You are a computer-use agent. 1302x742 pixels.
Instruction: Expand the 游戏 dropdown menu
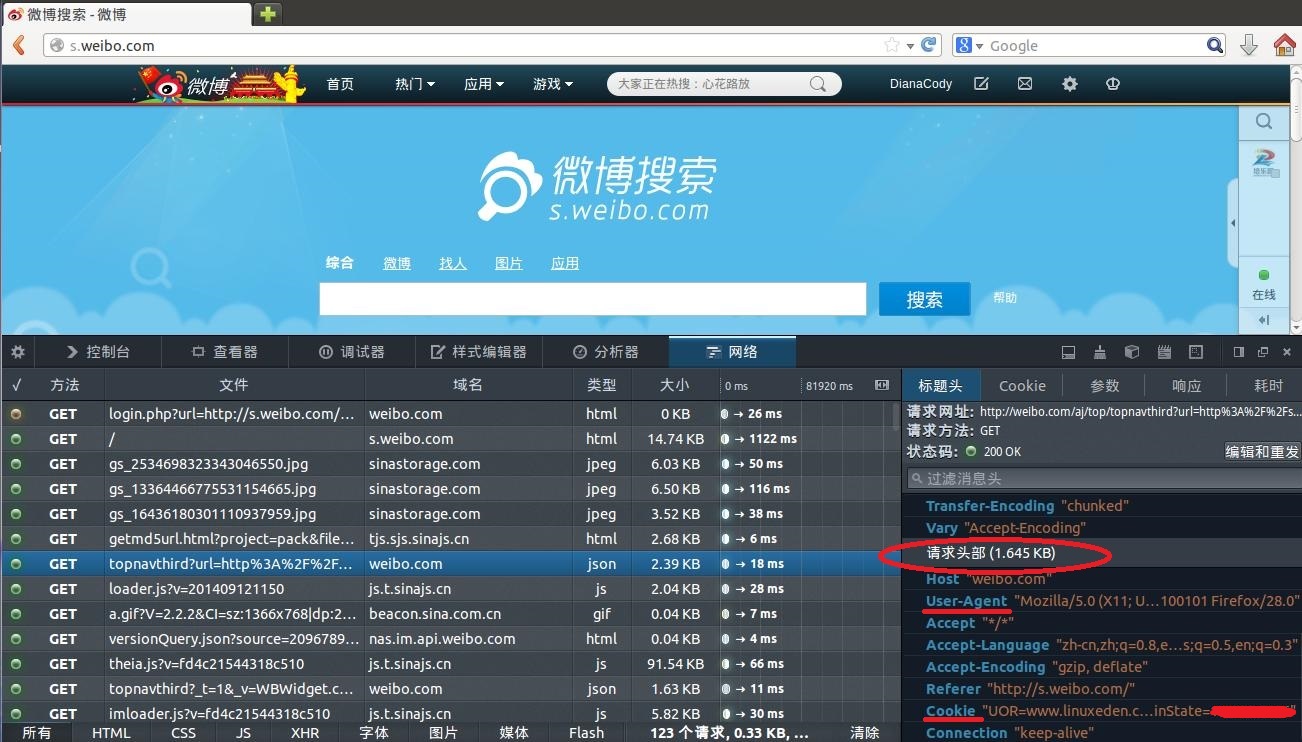(x=553, y=84)
